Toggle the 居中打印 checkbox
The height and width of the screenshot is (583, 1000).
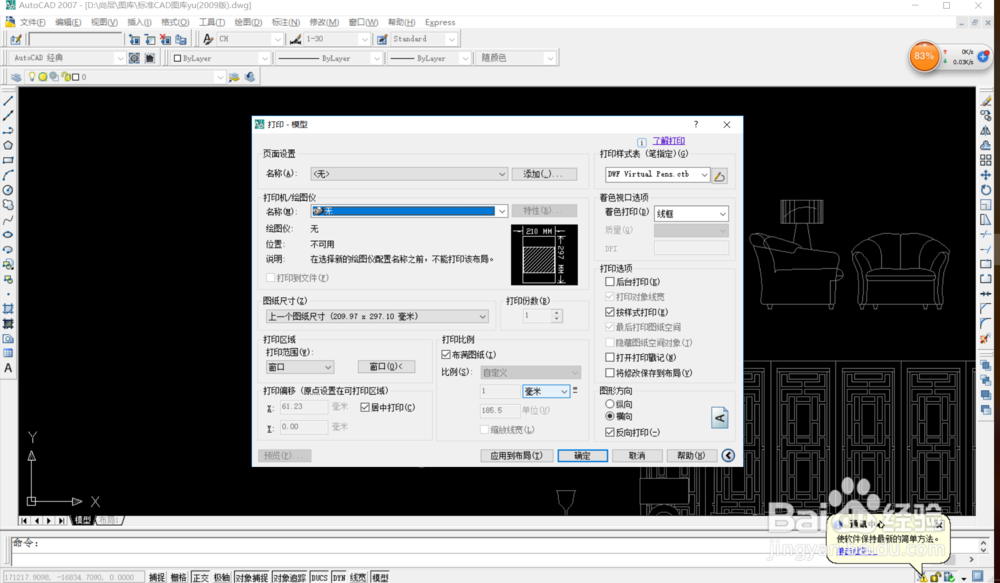[x=365, y=407]
